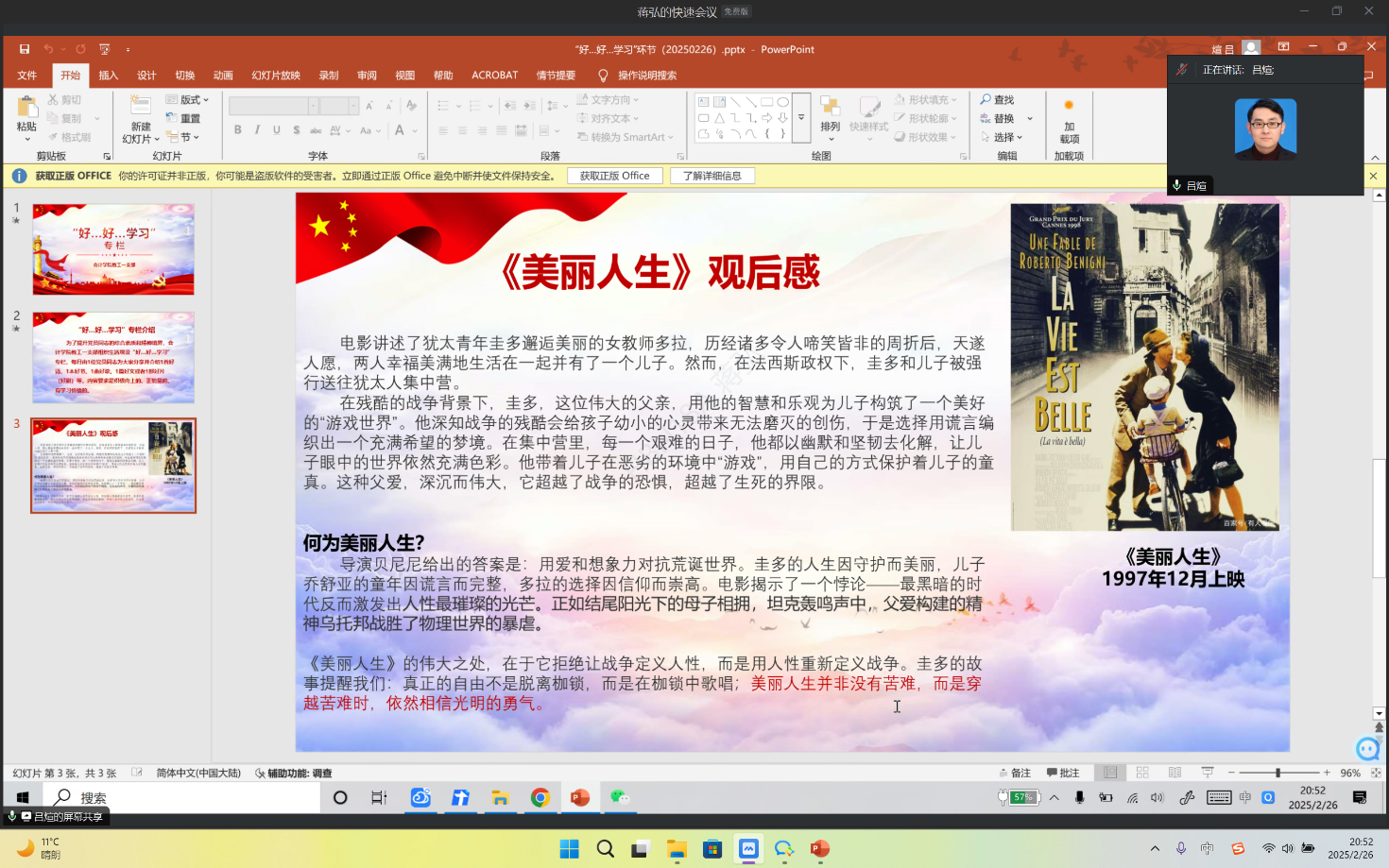Screen dimensions: 1389x868
Task: Switch to the Slide Show (幻灯片放映) tab
Action: (x=276, y=76)
